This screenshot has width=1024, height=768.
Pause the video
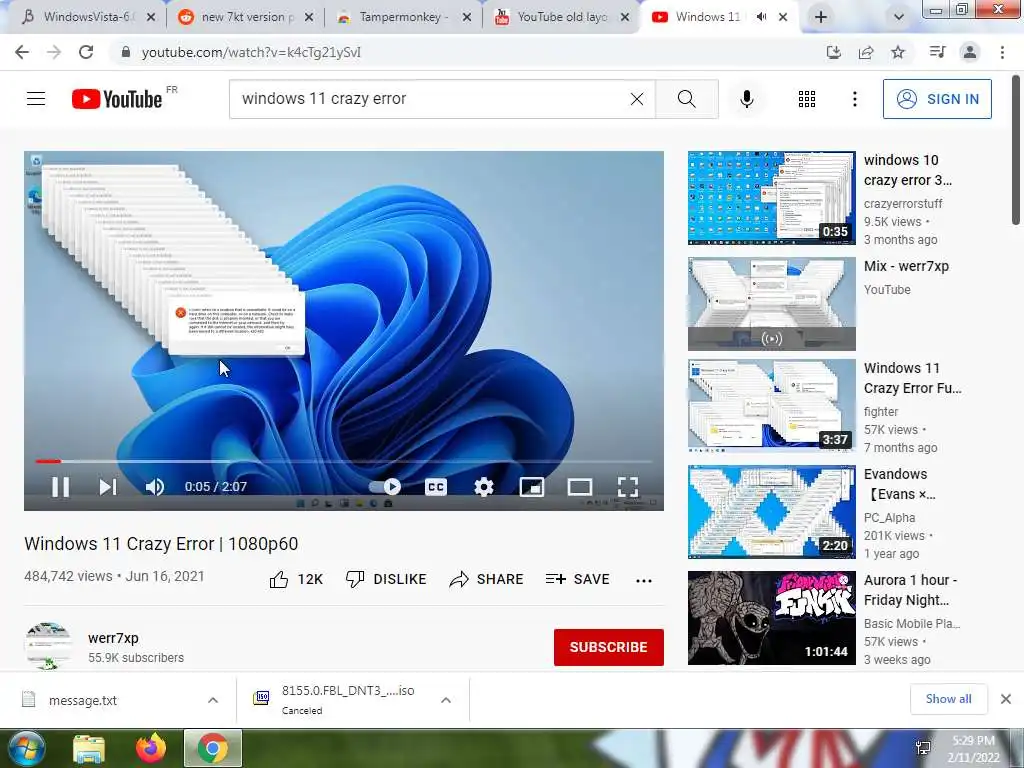coord(61,487)
